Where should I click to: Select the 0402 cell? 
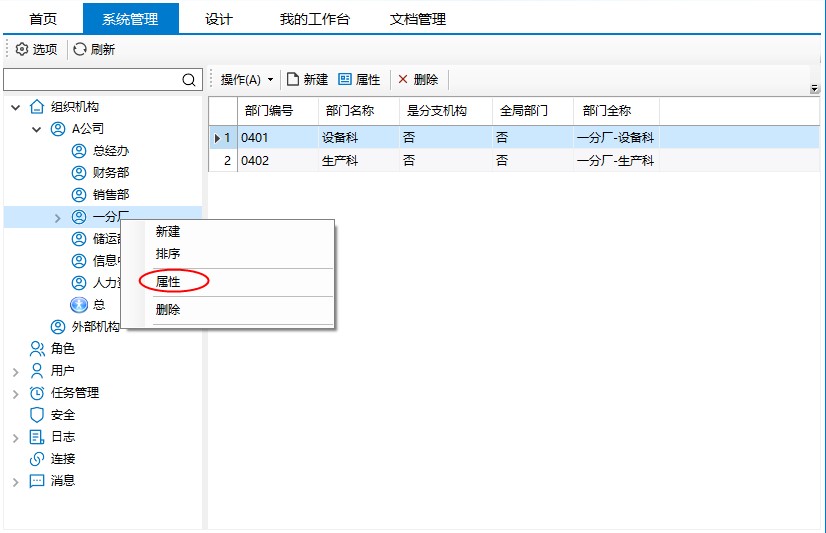(x=278, y=160)
